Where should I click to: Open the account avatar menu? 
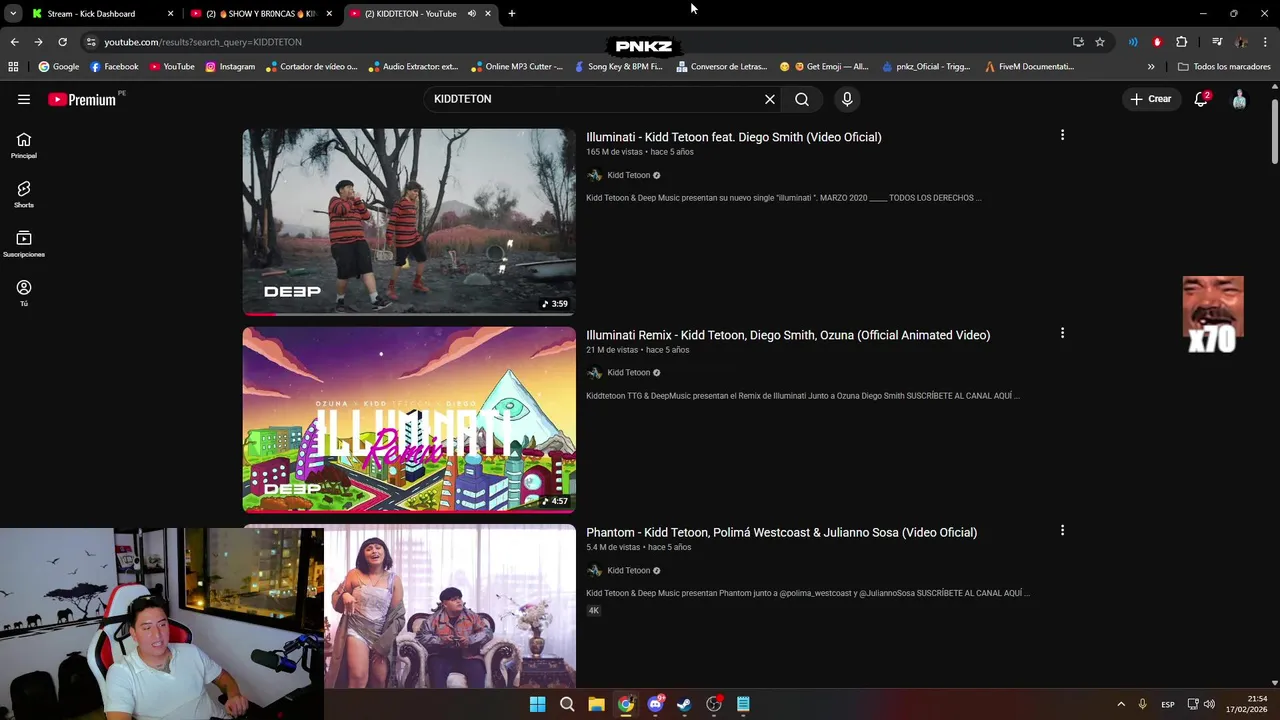(x=1239, y=99)
